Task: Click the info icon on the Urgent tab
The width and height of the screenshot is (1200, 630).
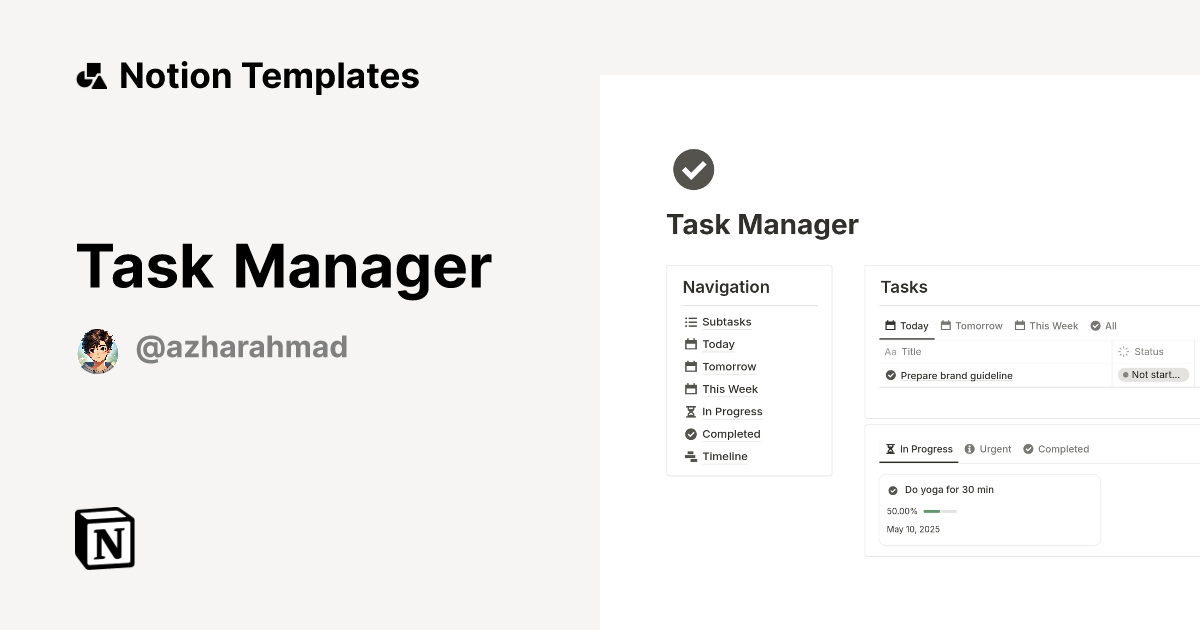Action: pos(969,449)
